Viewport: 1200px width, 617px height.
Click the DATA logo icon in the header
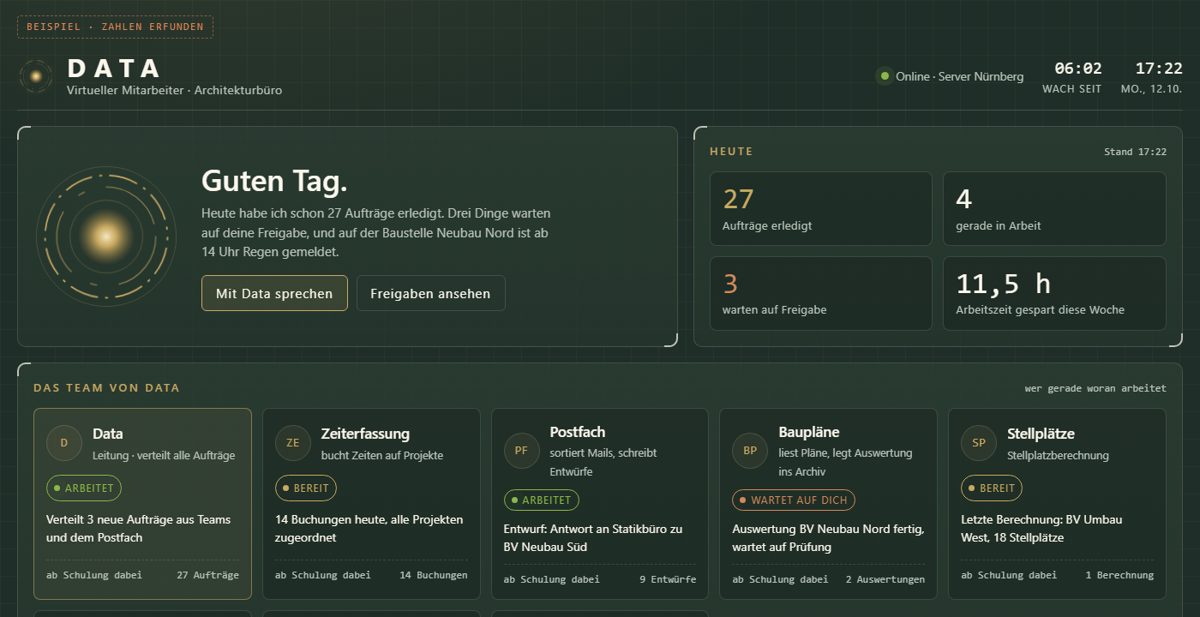(x=35, y=76)
